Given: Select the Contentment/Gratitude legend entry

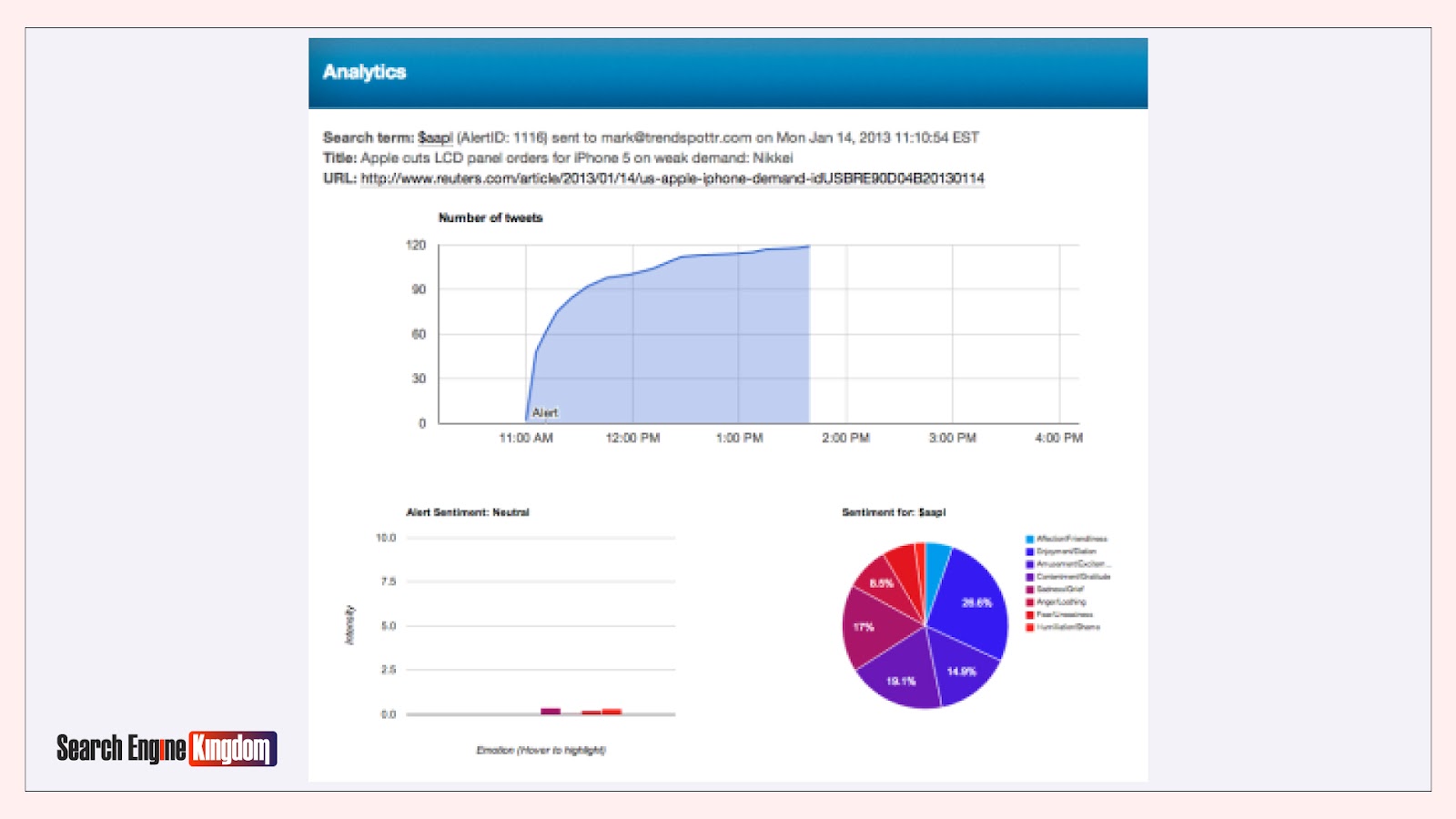Looking at the screenshot, I should (1068, 577).
